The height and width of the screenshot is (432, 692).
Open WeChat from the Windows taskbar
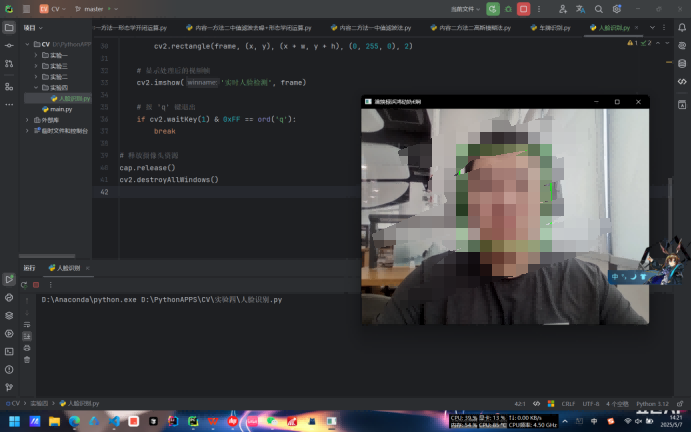pyautogui.click(x=272, y=421)
